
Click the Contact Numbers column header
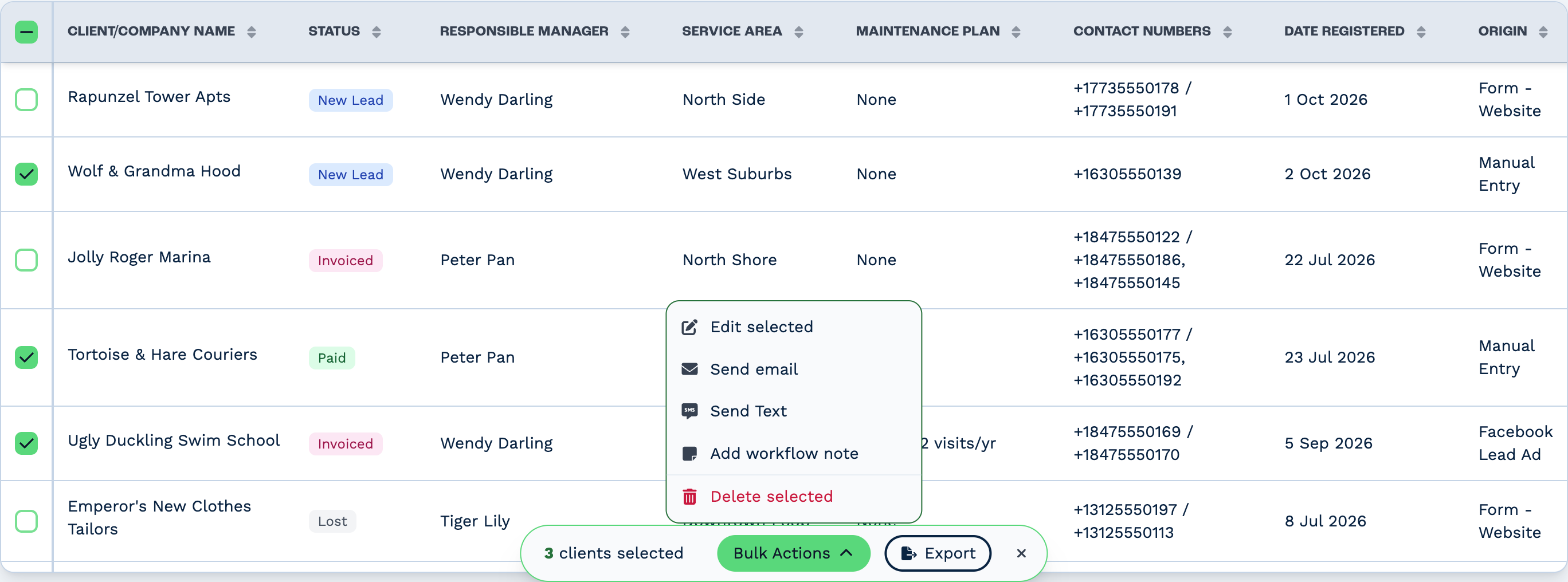pyautogui.click(x=1142, y=31)
